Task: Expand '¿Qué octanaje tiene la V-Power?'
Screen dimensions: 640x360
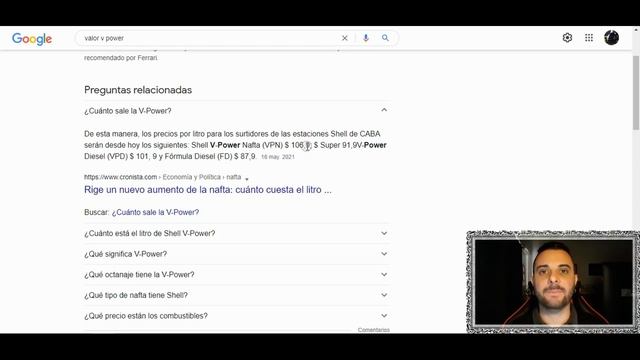Action: point(237,275)
